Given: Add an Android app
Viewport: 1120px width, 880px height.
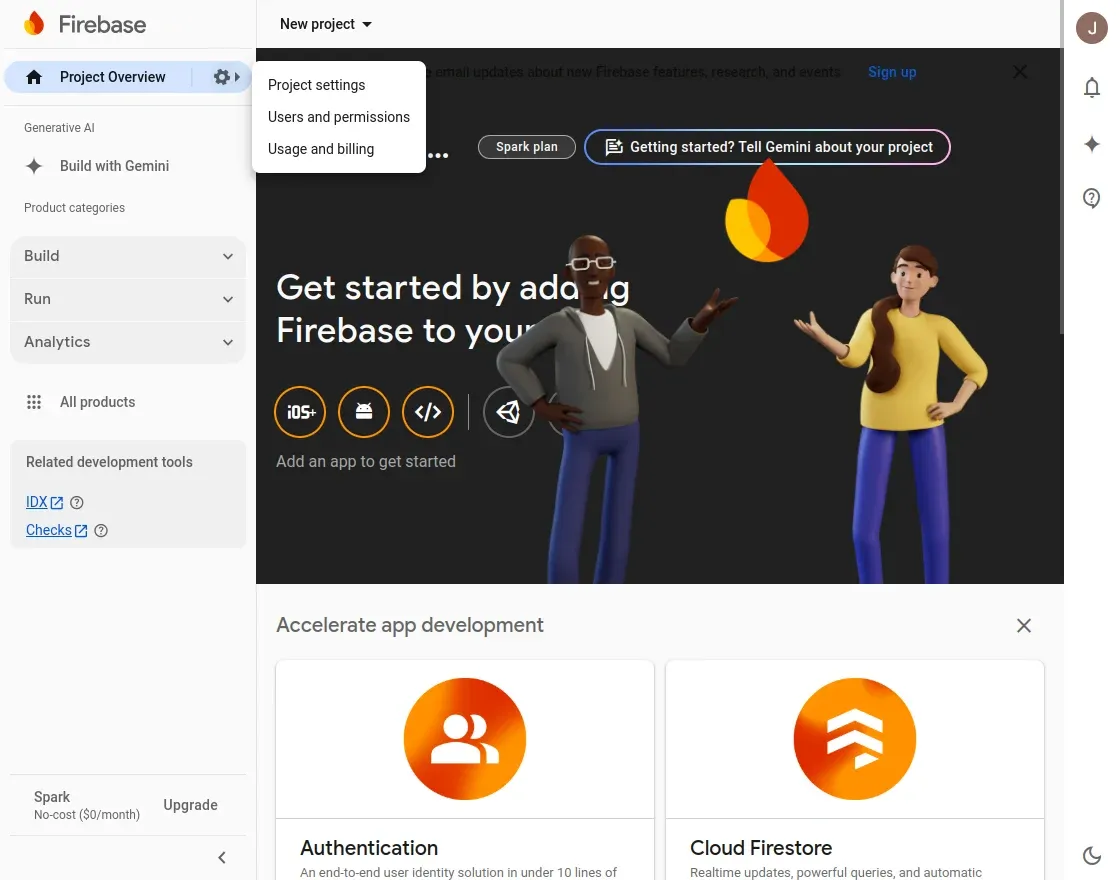Looking at the screenshot, I should pos(364,412).
